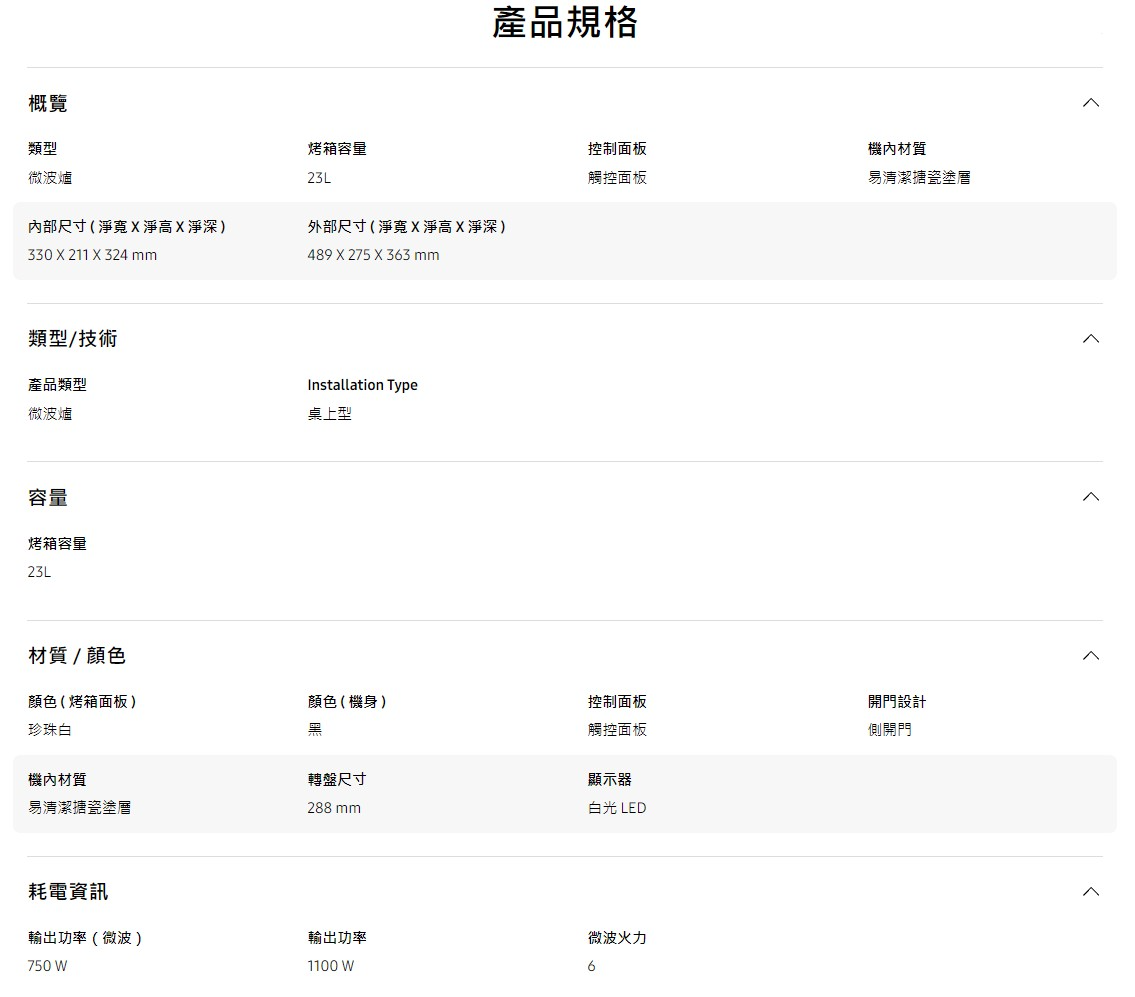
Task: Click the 類型/技術 section heading
Action: [x=73, y=339]
